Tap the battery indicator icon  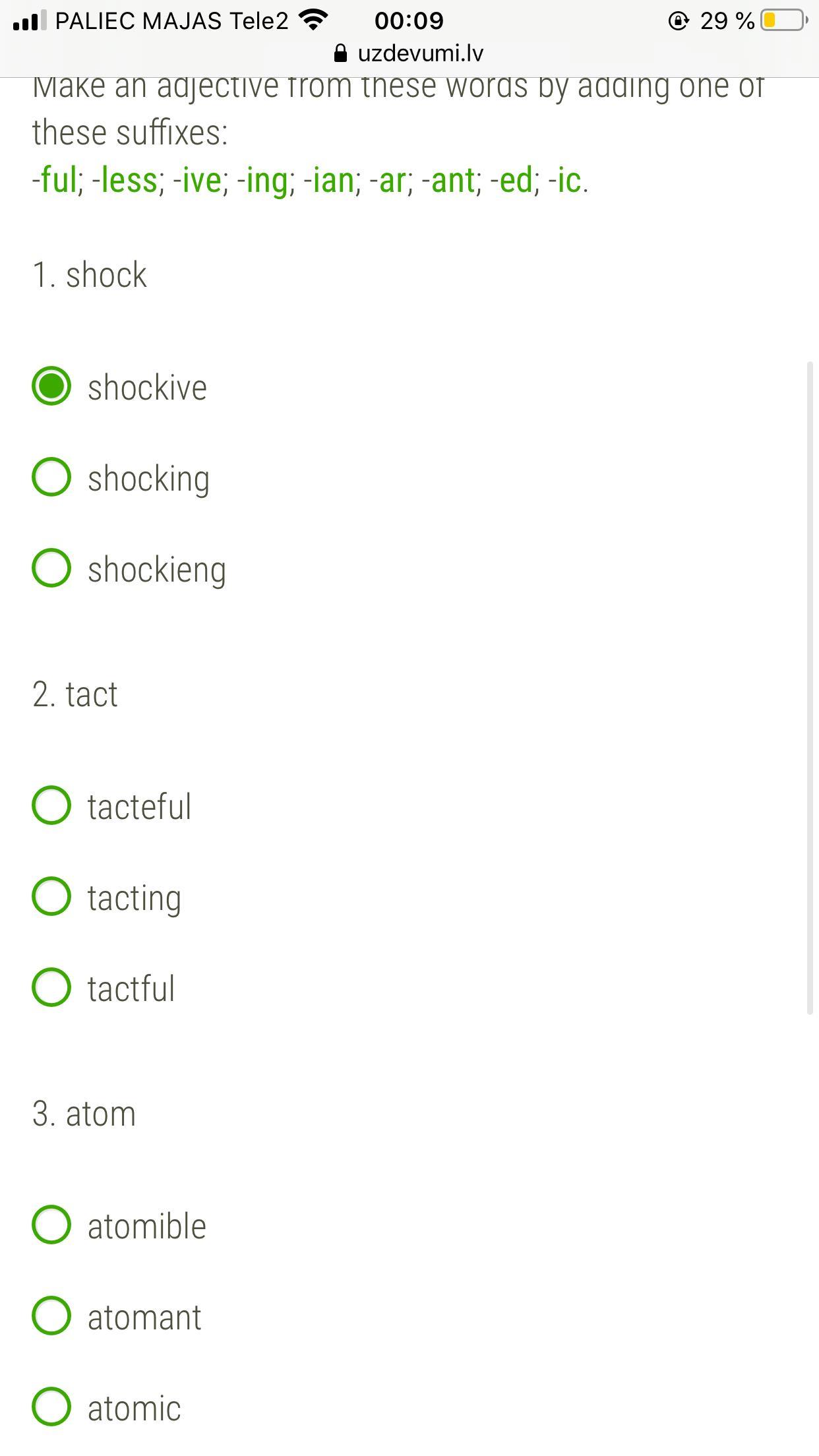(x=784, y=20)
